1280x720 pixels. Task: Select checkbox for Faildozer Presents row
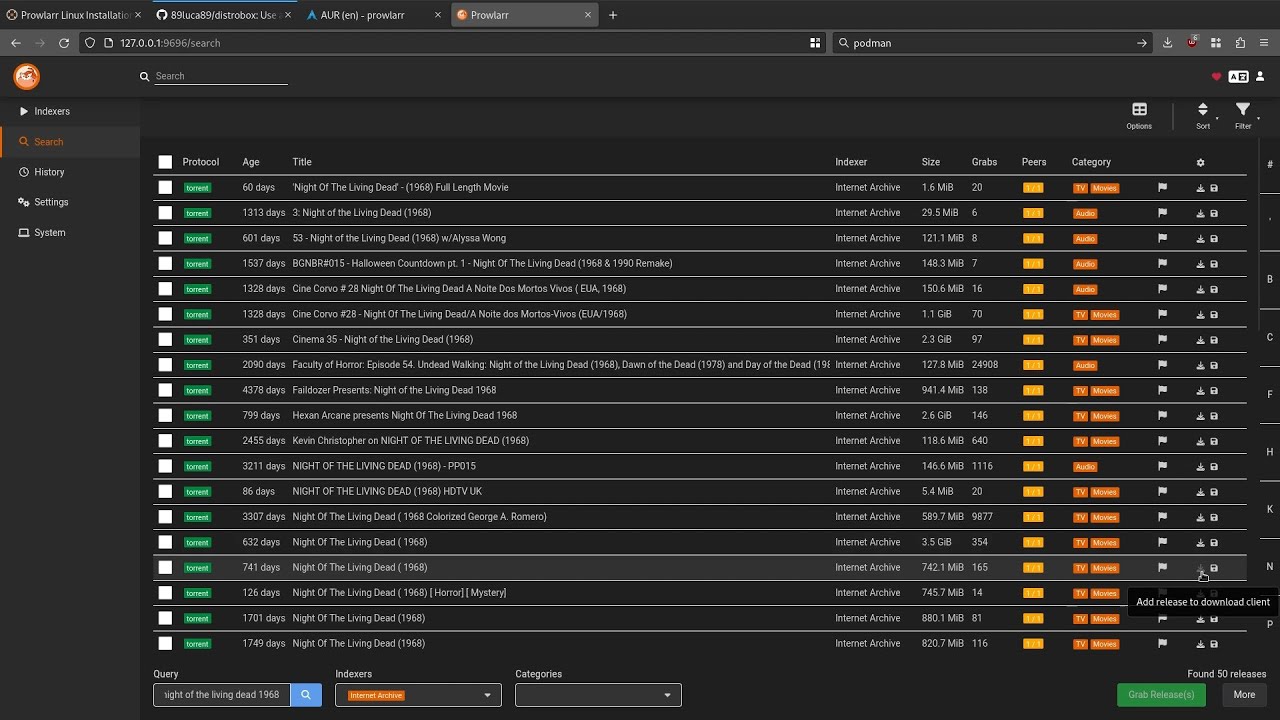(165, 390)
